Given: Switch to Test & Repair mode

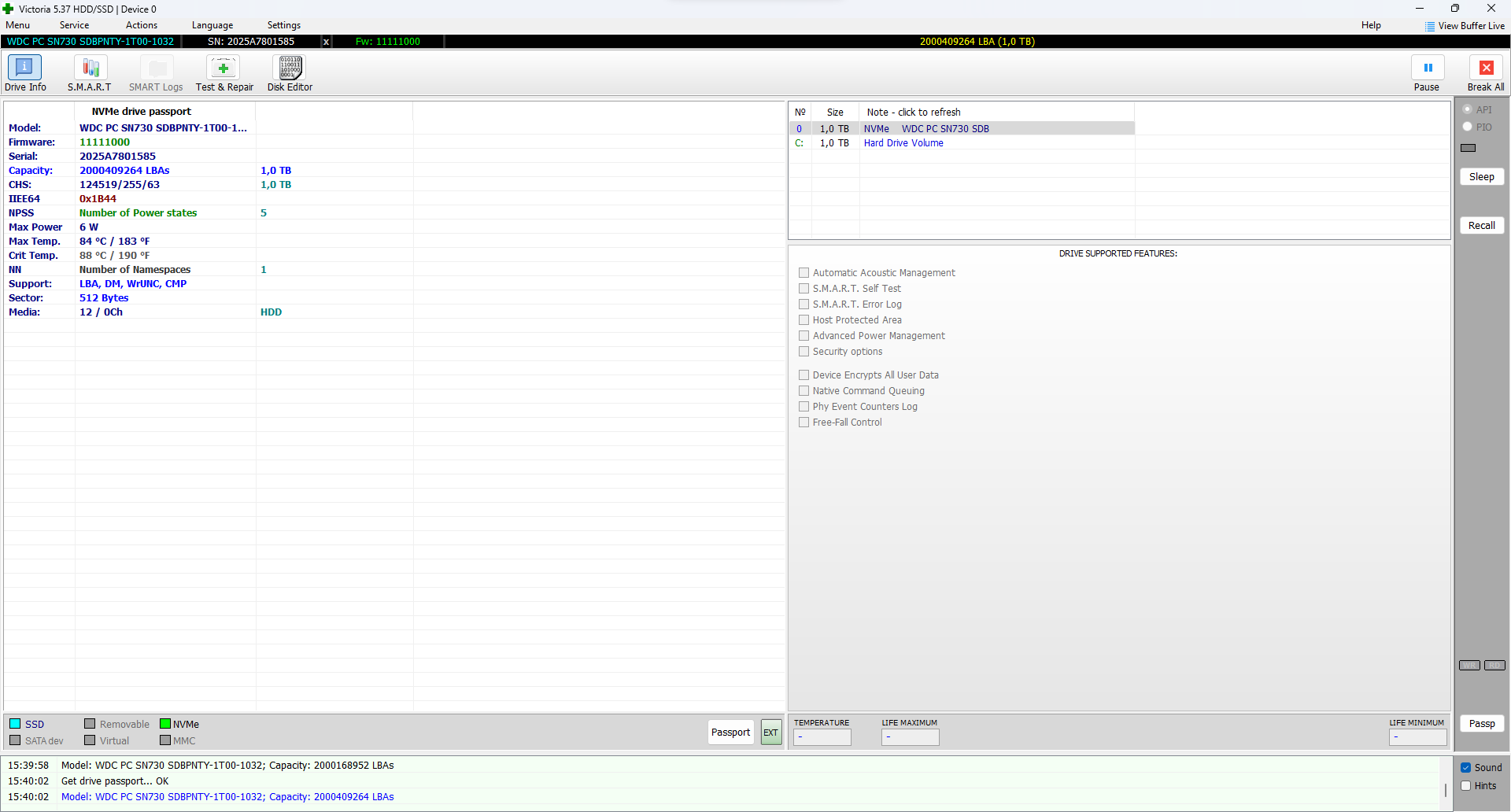Looking at the screenshot, I should [224, 73].
